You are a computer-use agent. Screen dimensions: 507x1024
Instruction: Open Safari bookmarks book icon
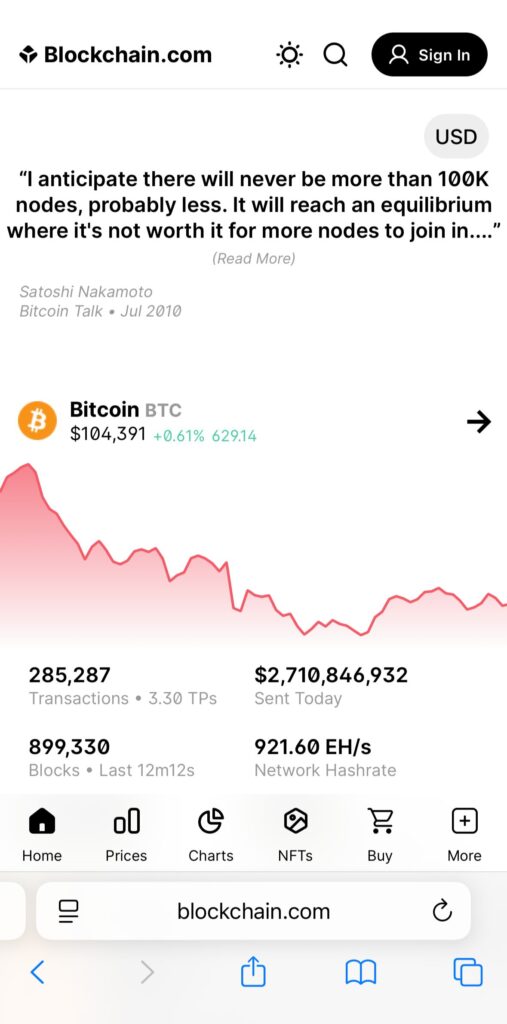pos(361,973)
